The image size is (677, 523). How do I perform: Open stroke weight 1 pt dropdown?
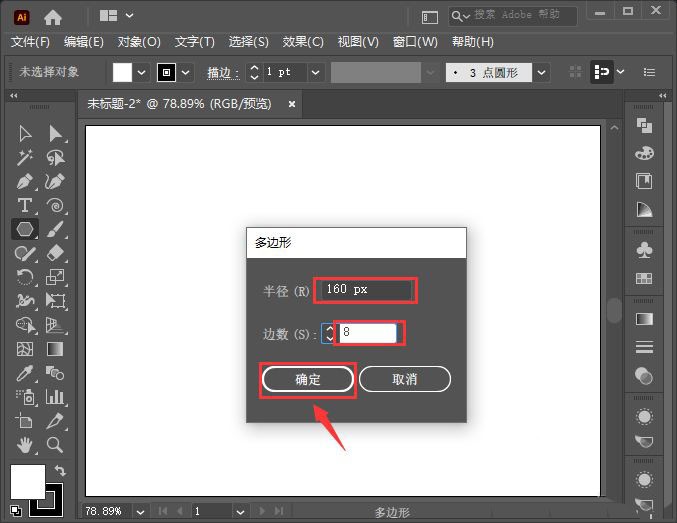coord(316,73)
